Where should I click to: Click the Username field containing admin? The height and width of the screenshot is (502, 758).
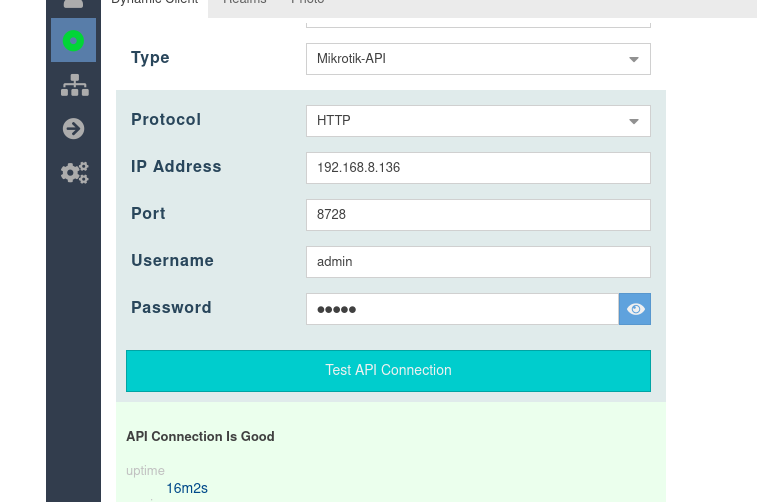point(478,262)
